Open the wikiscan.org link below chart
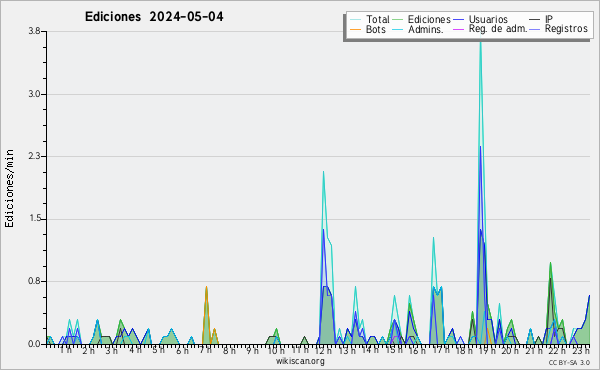This screenshot has height=370, width=600. 300,361
